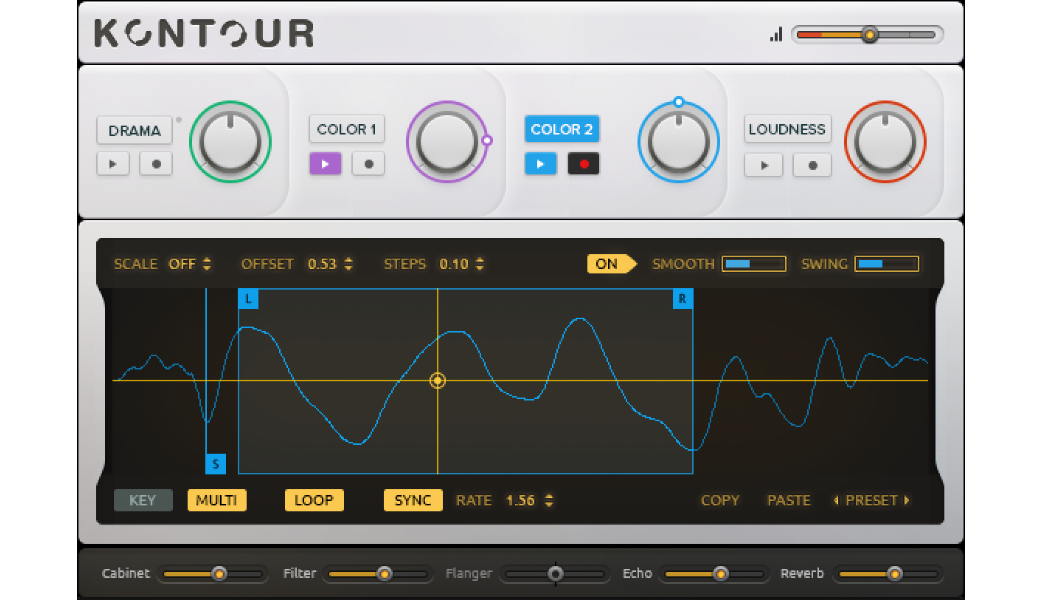Click the purple Color 1 knob

[446, 142]
